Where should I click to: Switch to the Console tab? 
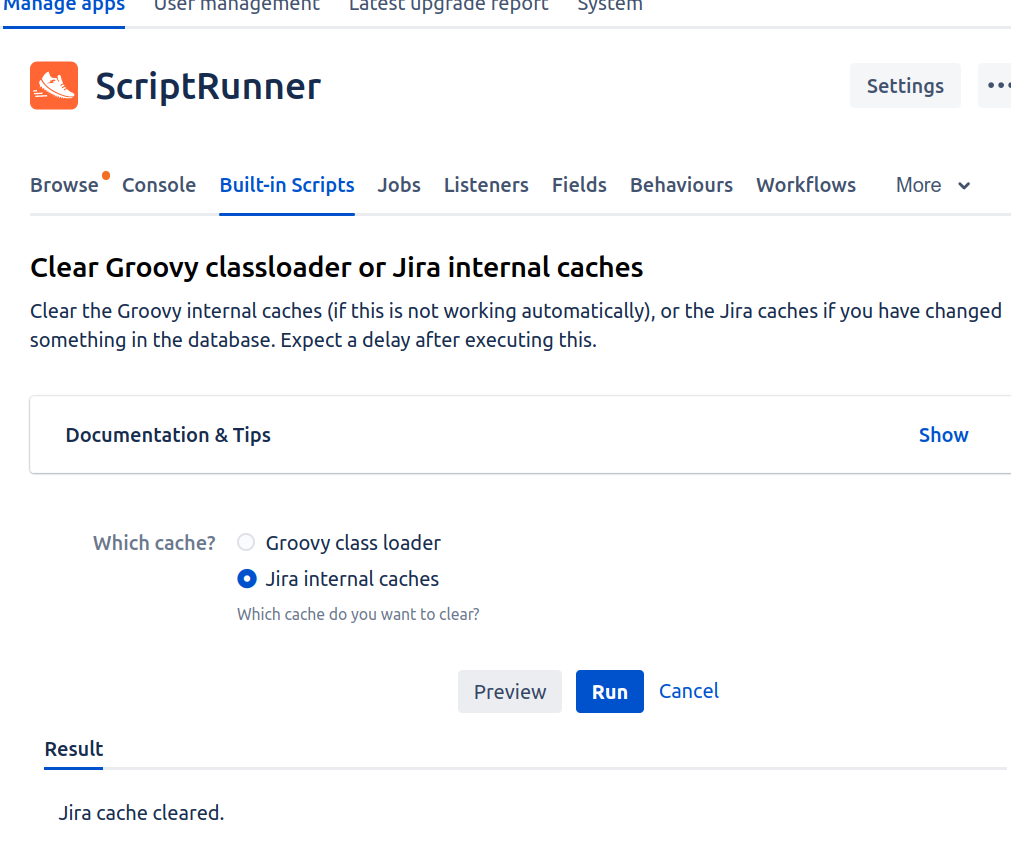(159, 185)
